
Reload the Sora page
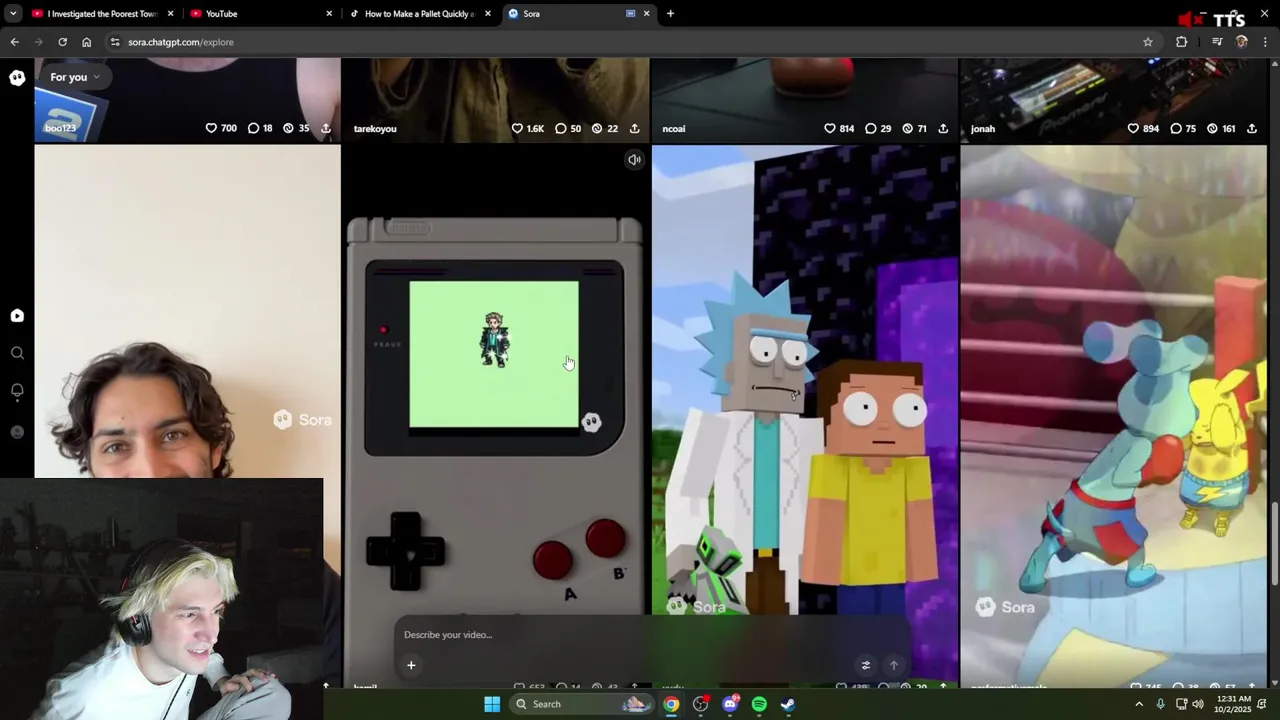pos(62,42)
